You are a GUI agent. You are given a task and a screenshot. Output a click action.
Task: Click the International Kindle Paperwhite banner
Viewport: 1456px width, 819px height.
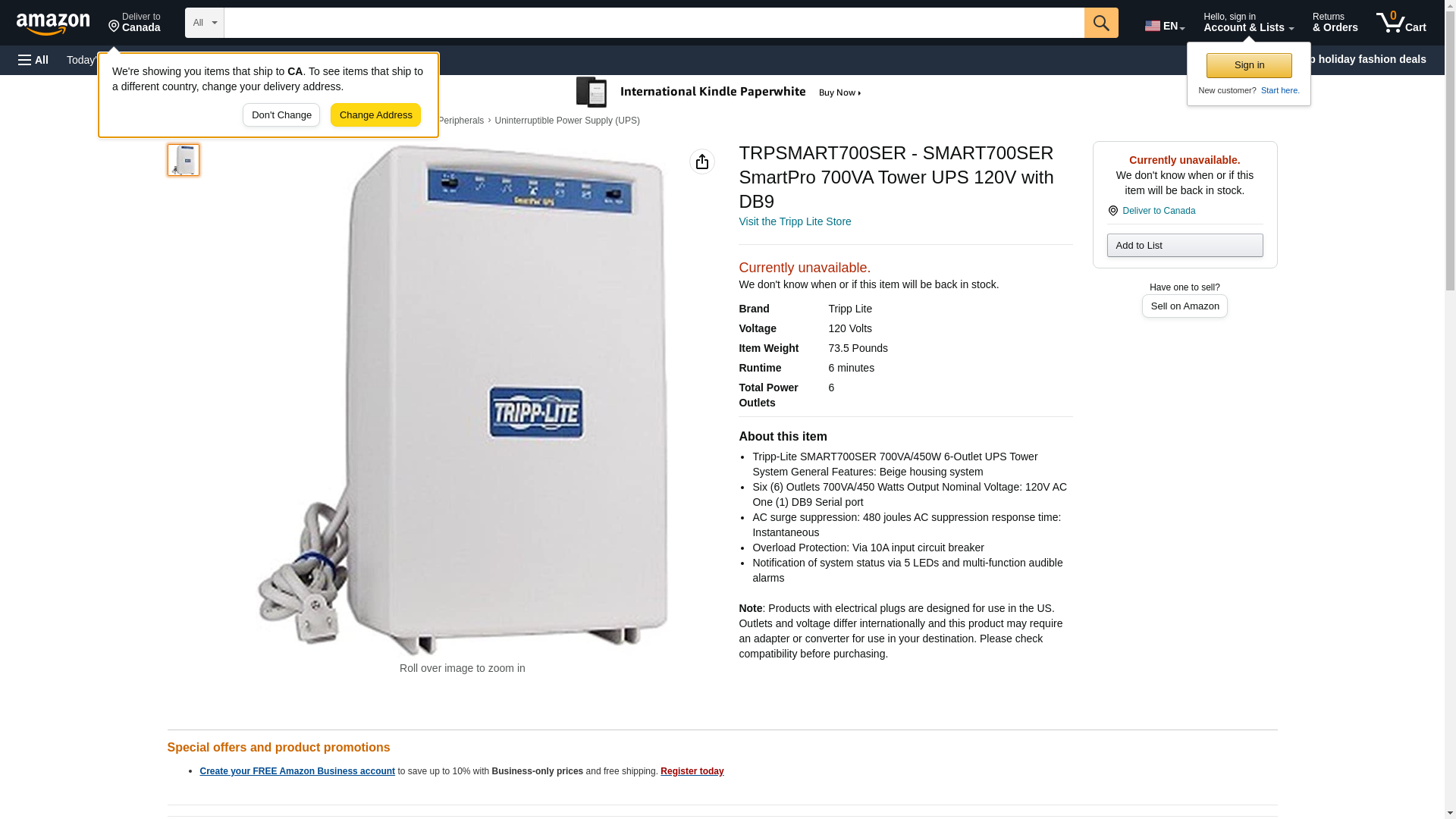tap(719, 93)
